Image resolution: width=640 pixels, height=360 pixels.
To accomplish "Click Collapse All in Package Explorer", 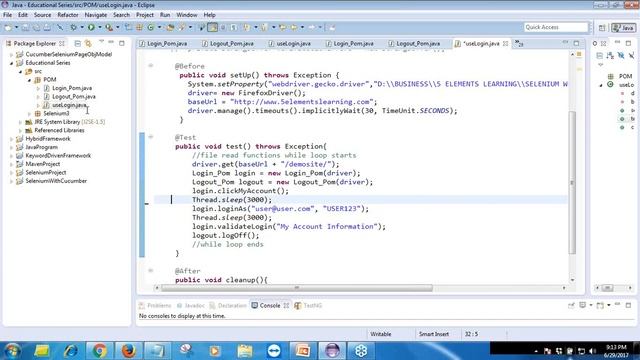I will pyautogui.click(x=77, y=43).
